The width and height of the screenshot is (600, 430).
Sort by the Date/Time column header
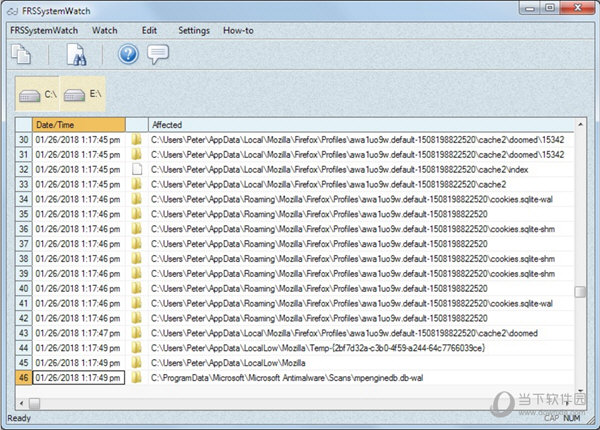pyautogui.click(x=79, y=125)
